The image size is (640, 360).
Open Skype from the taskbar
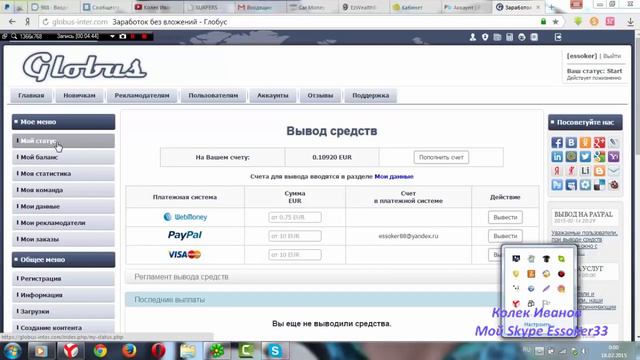275,351
